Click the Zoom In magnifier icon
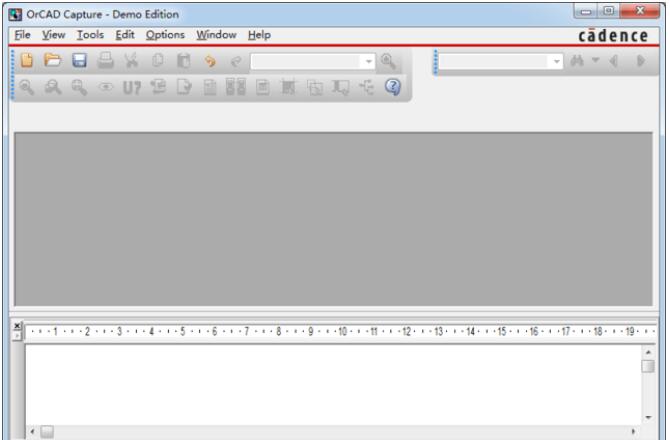 (x=26, y=87)
